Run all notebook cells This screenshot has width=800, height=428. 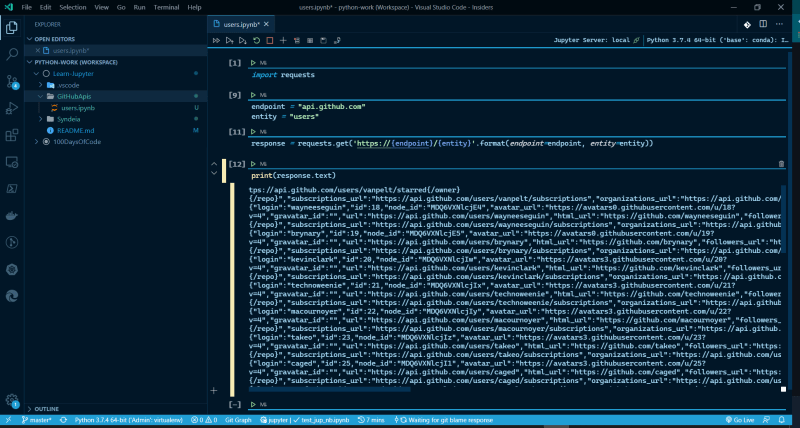click(216, 40)
